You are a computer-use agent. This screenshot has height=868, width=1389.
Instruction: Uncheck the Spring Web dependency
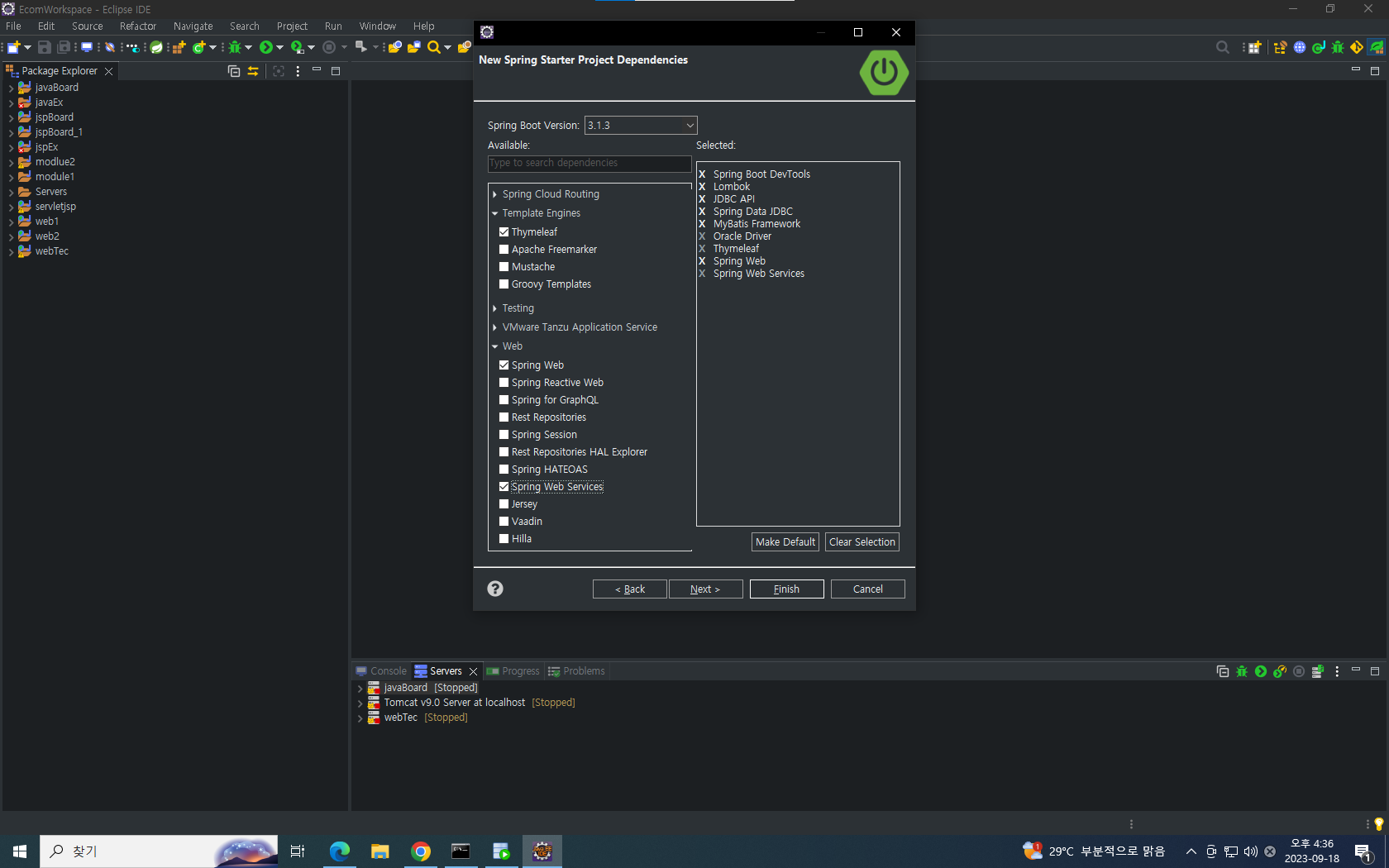(x=504, y=365)
